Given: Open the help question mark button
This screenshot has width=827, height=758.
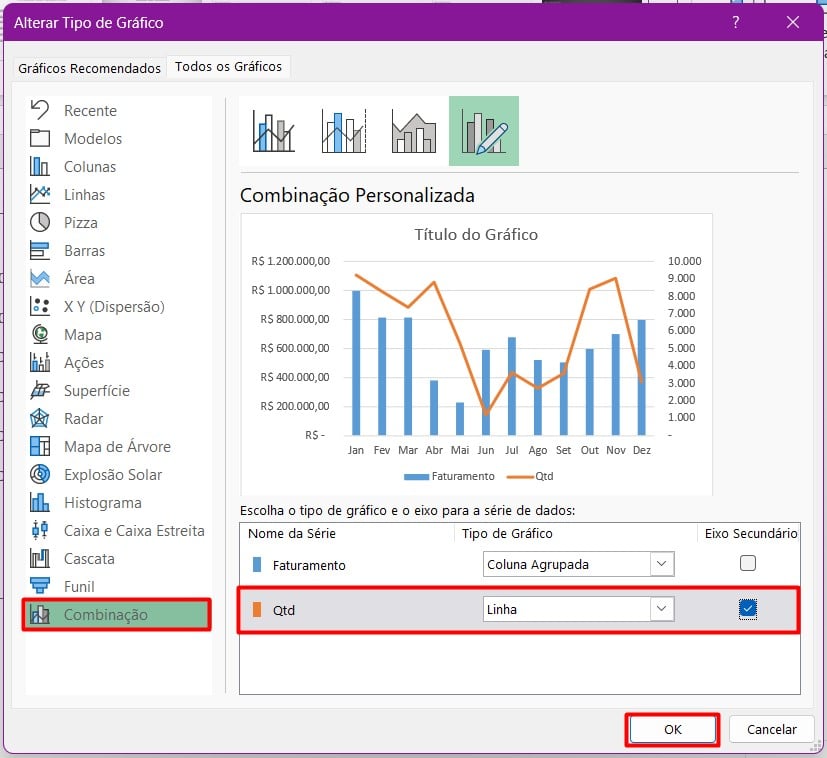Looking at the screenshot, I should click(736, 22).
